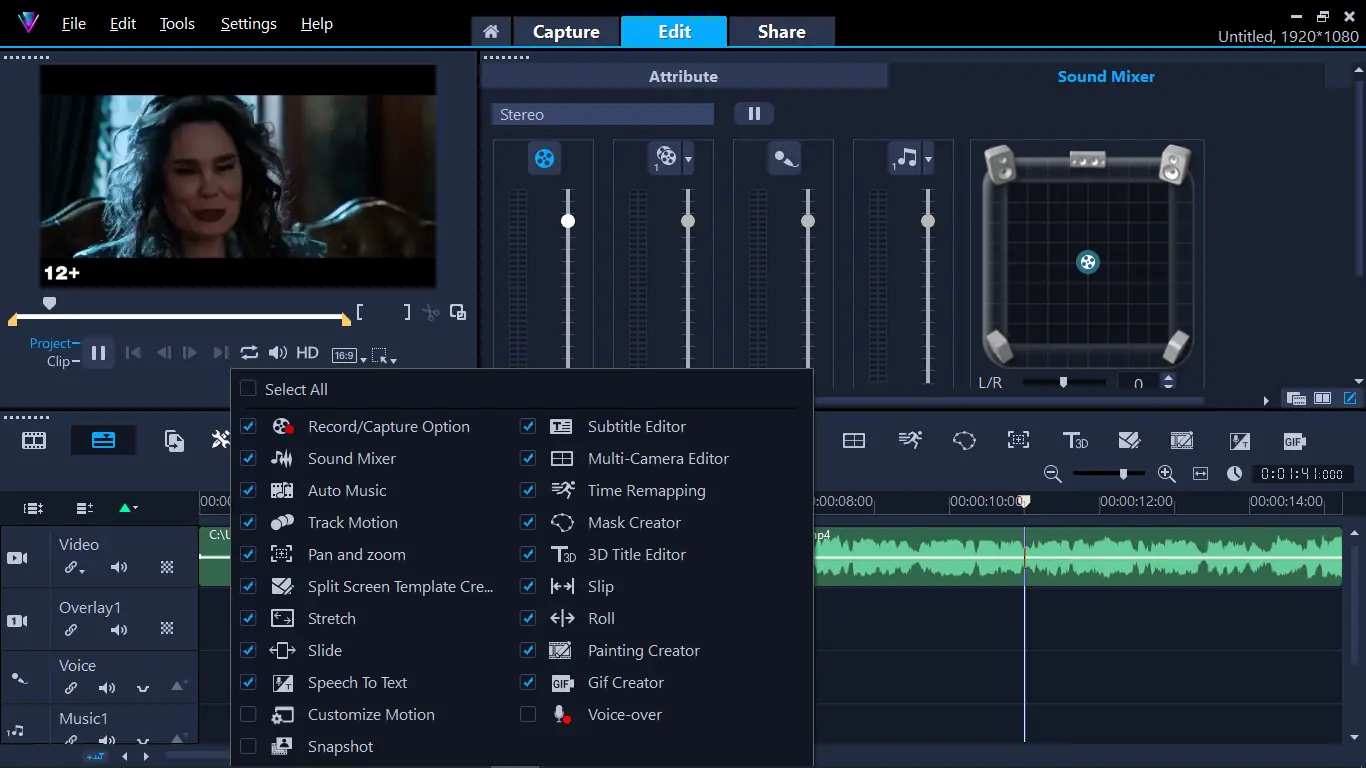The image size is (1366, 768).
Task: Check the Select All checkbox
Action: [248, 389]
